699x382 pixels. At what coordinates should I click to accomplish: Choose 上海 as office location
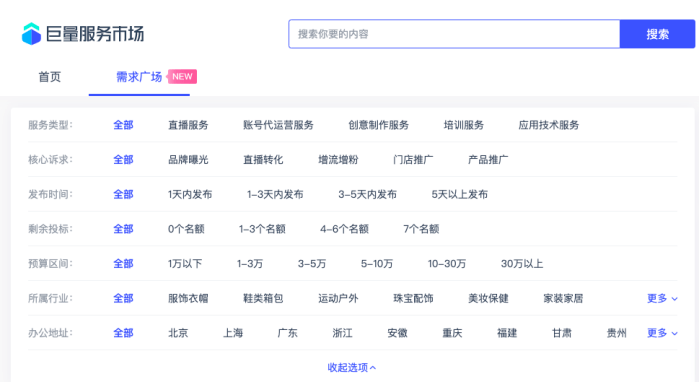233,333
